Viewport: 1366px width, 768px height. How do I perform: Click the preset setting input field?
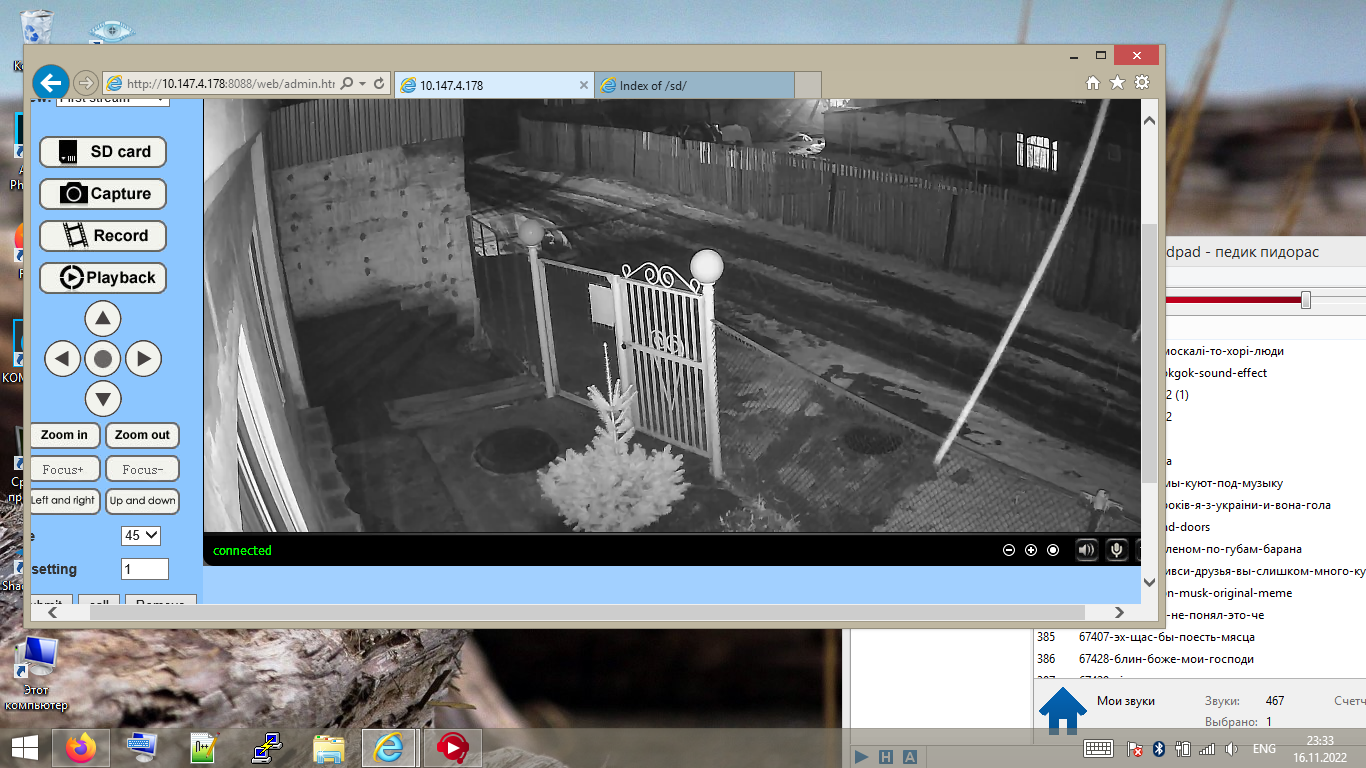coord(145,569)
